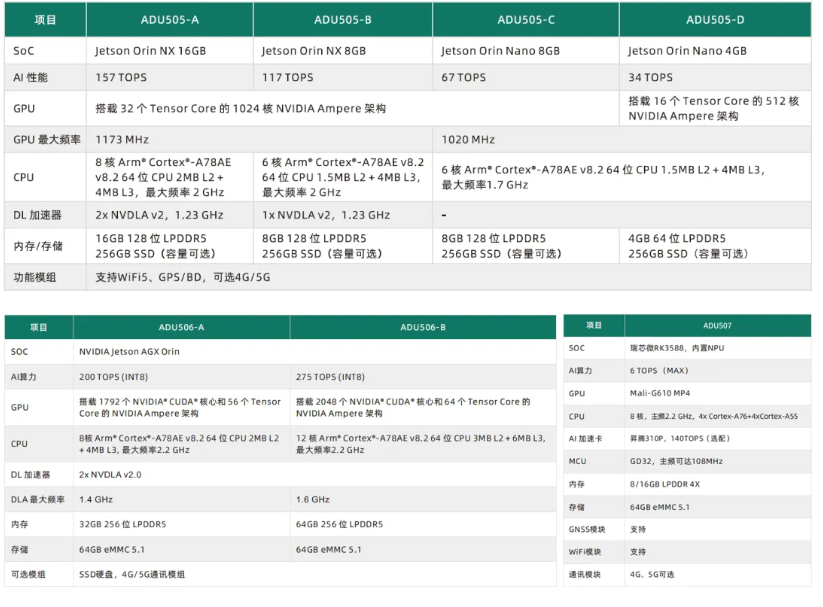Click the 16GB 128 位 LPDDR5 memory cell
This screenshot has width=823, height=607.
pyautogui.click(x=170, y=246)
